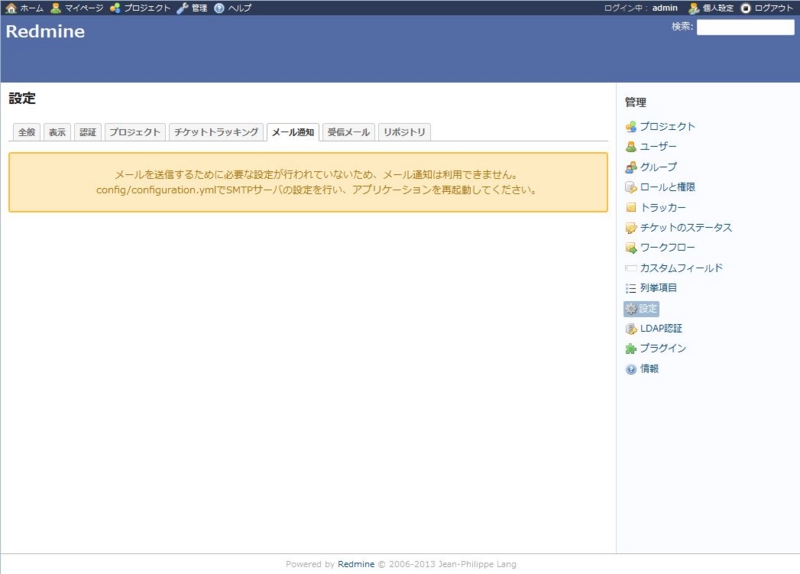800x574 pixels.
Task: Click the sidebar グループ icon
Action: click(x=631, y=167)
